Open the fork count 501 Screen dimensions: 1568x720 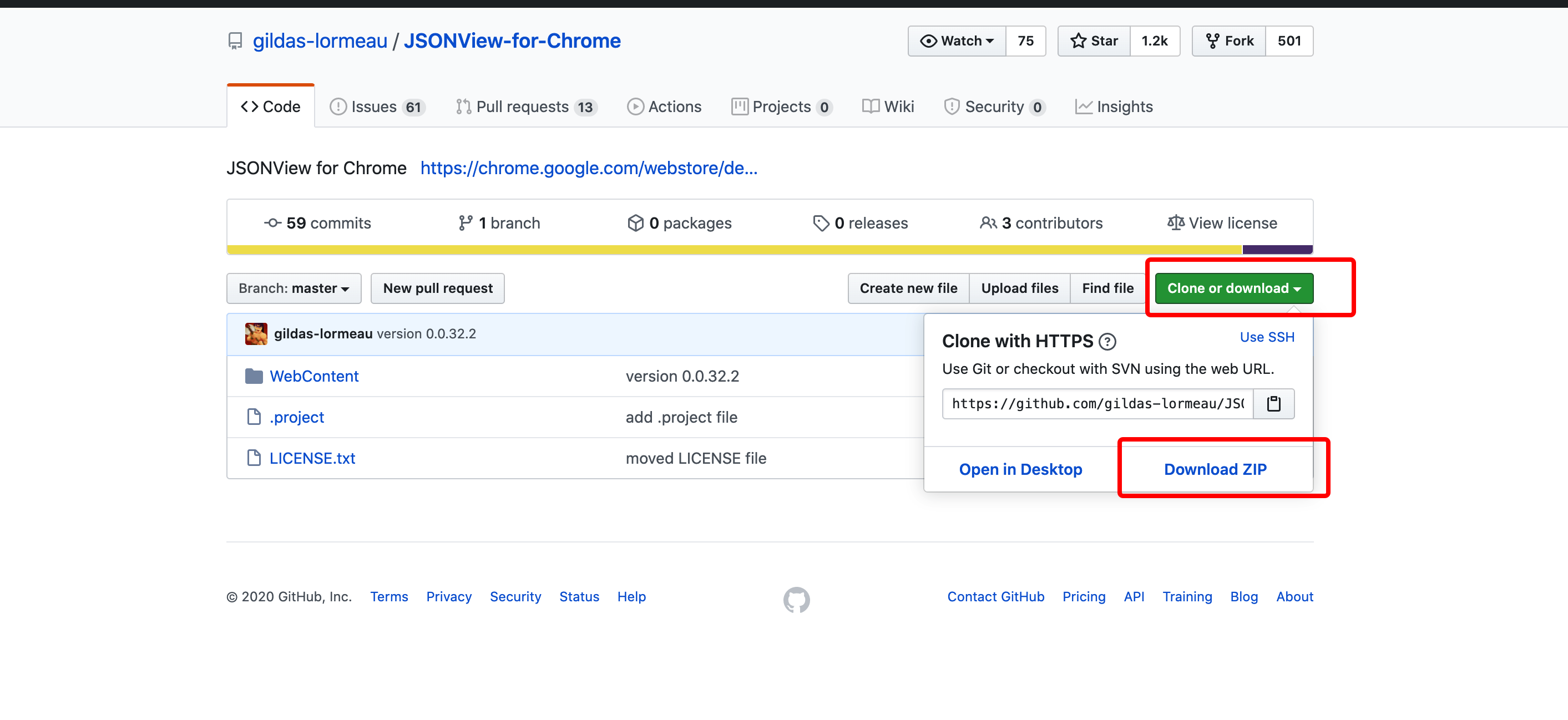click(1289, 41)
